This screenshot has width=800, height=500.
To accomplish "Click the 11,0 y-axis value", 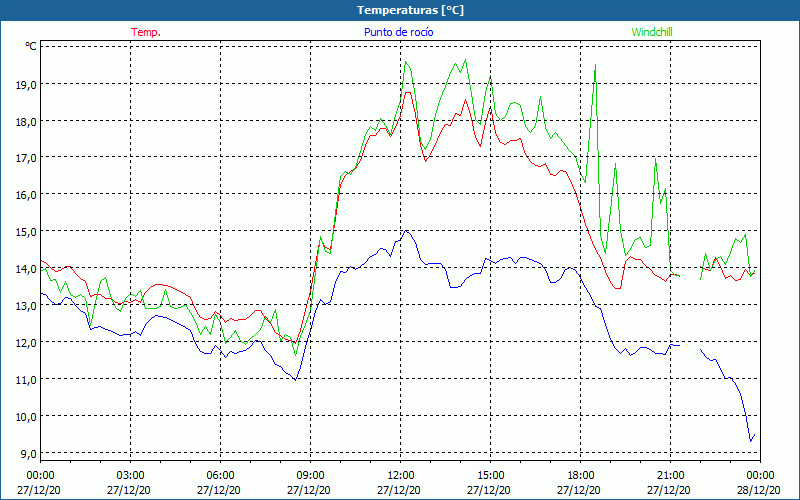I will 27,380.
